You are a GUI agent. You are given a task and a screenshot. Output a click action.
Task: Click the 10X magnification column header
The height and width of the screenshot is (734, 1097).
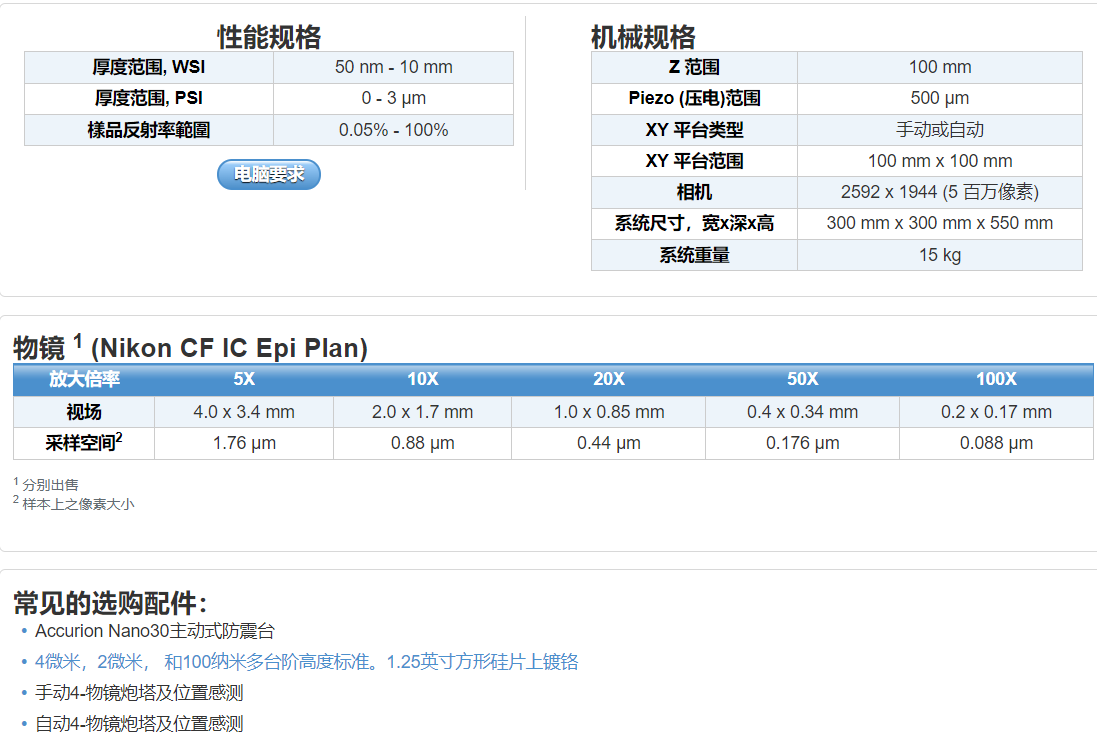[x=422, y=379]
